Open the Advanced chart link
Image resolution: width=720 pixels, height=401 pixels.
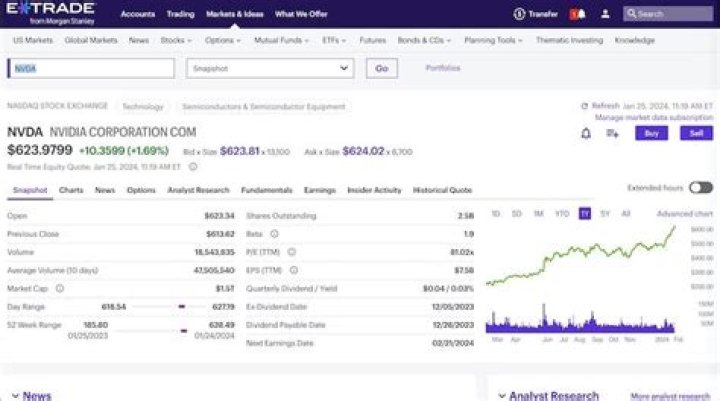coord(684,214)
